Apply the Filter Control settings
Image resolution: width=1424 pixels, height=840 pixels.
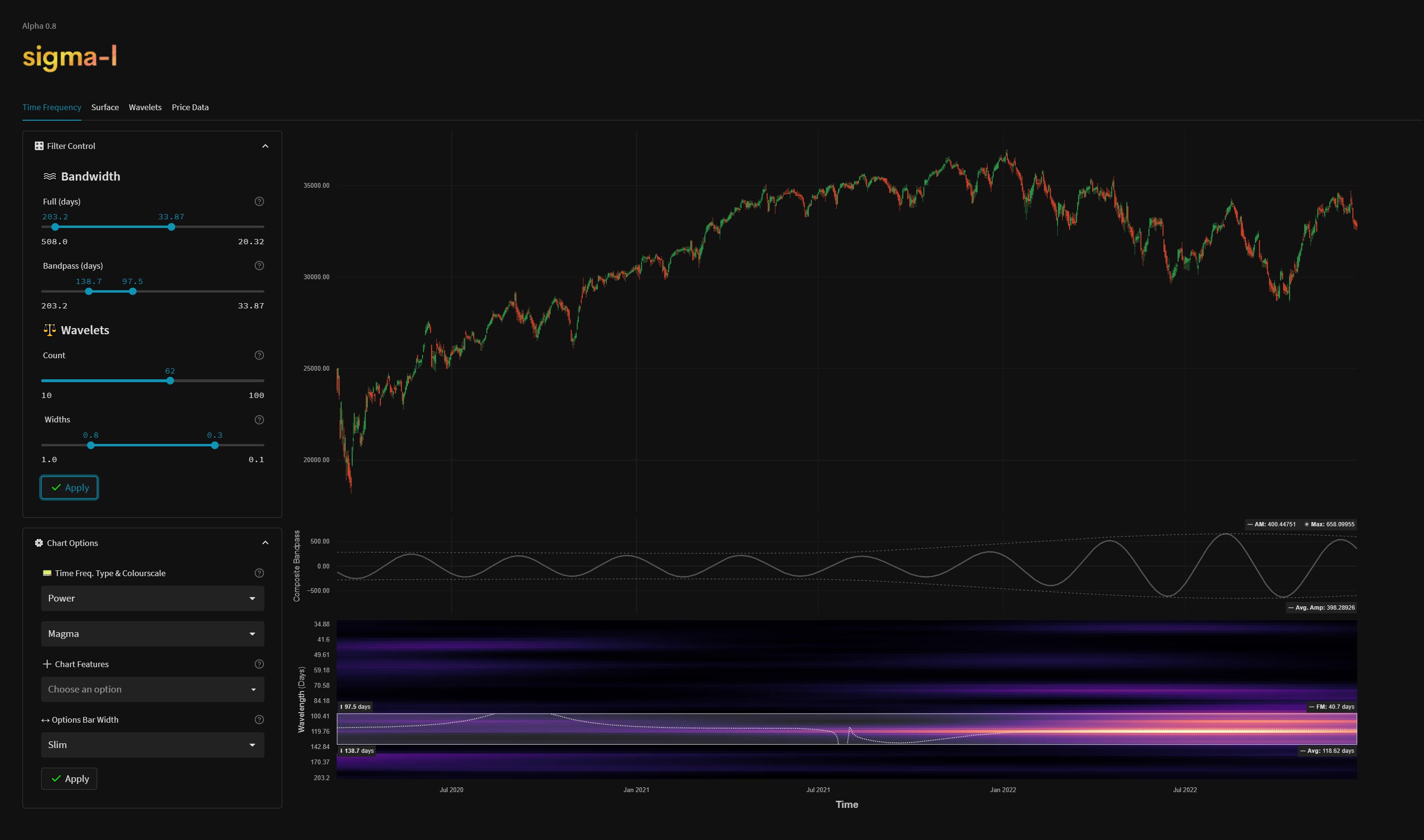pos(69,488)
